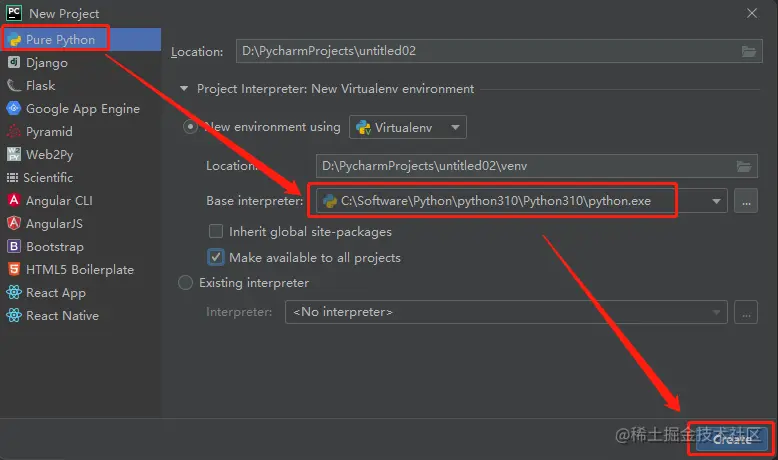Select React App project type

81,292
